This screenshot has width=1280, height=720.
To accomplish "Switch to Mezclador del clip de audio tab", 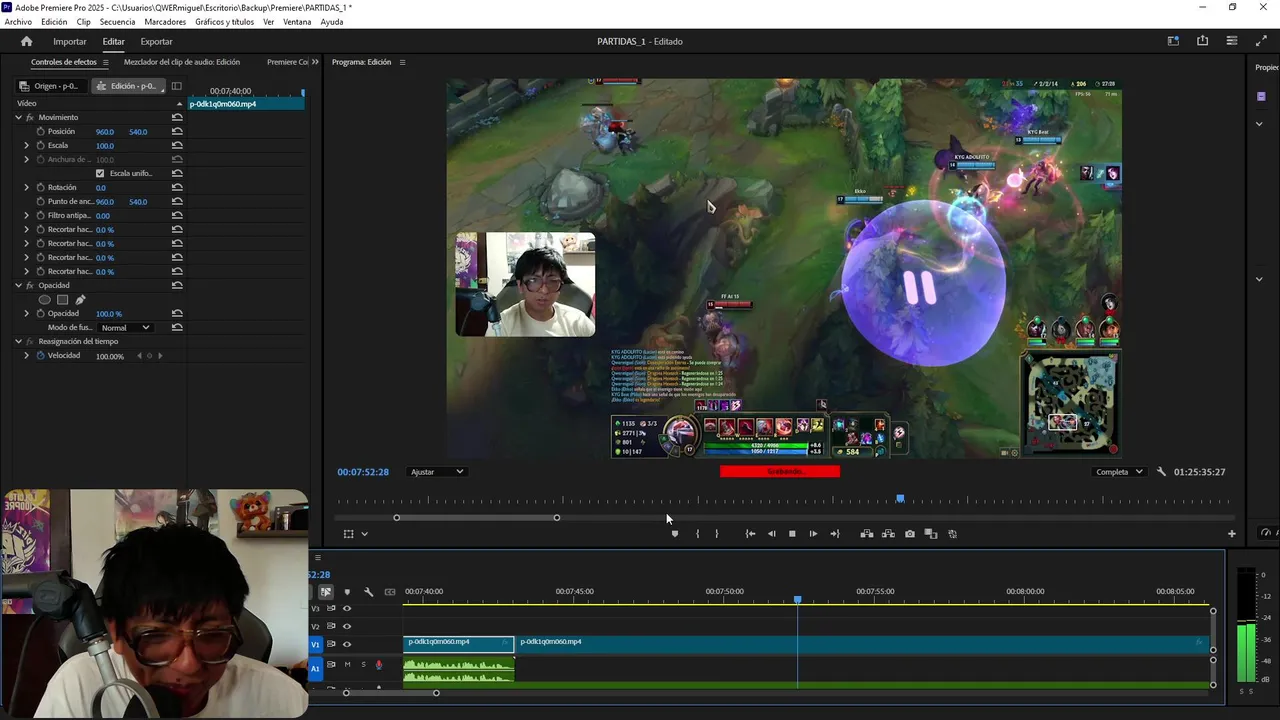I will click(182, 62).
